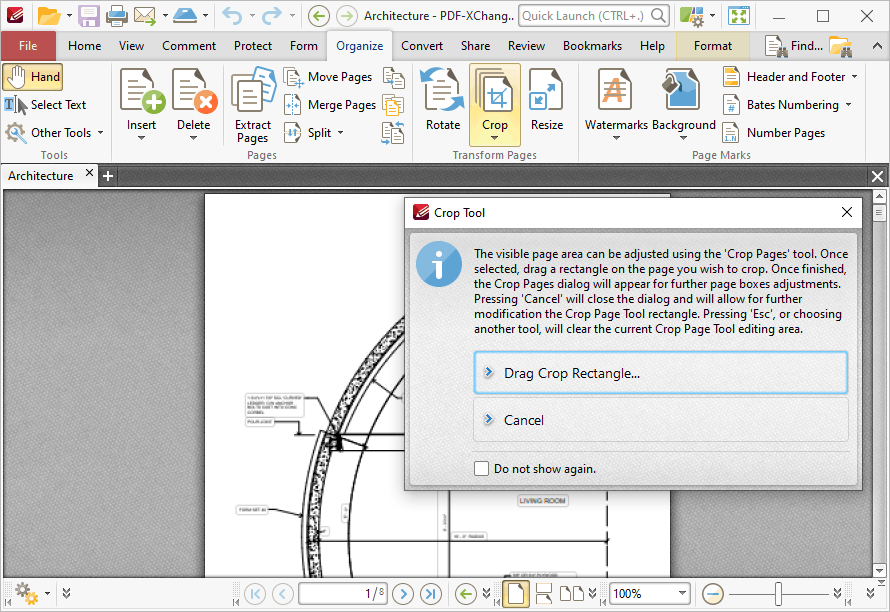The height and width of the screenshot is (612, 890).
Task: Select continuous page layout icon
Action: click(544, 594)
